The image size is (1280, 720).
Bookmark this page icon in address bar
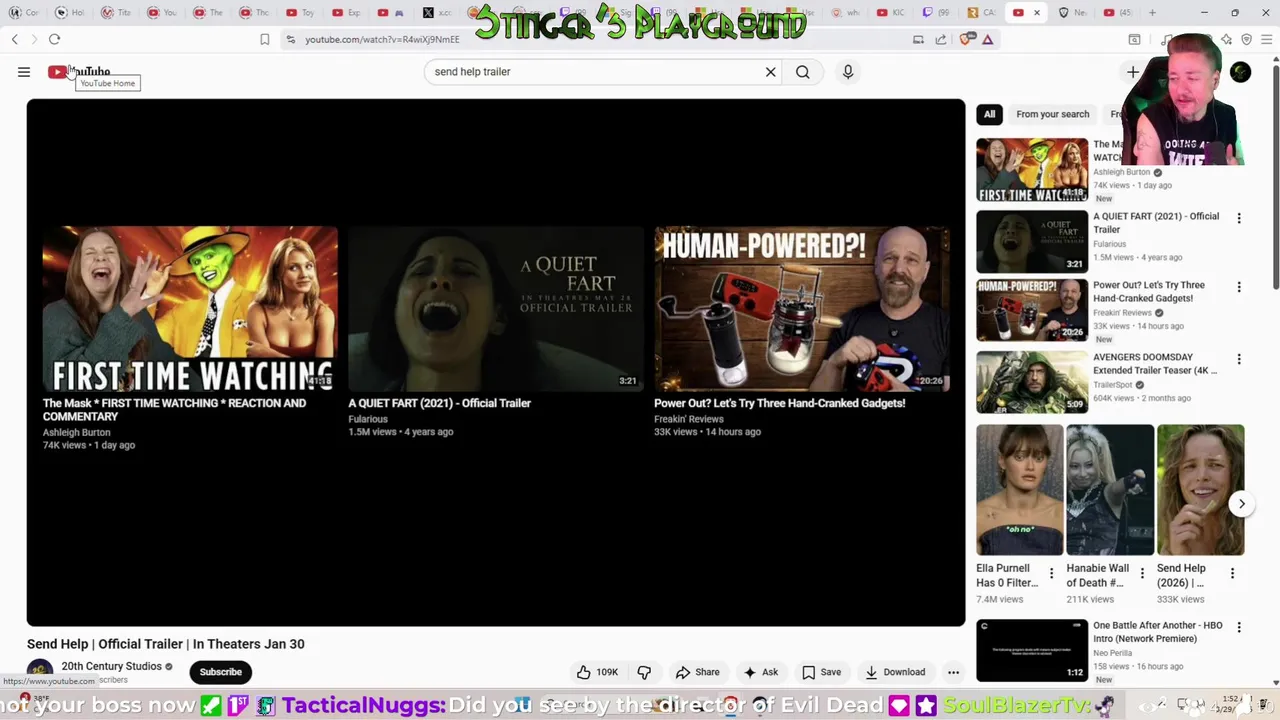pyautogui.click(x=264, y=39)
